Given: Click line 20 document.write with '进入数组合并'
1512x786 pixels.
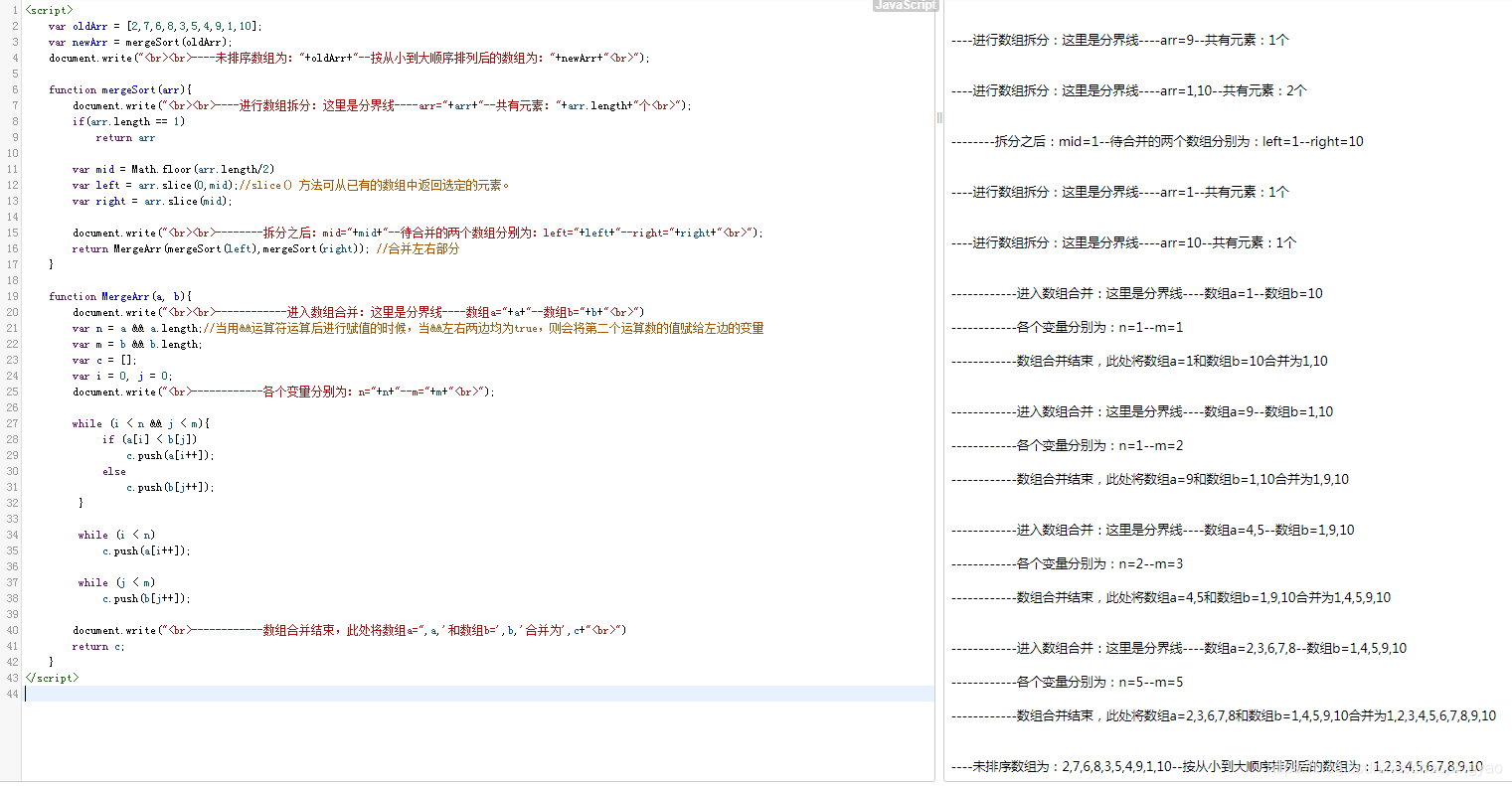Looking at the screenshot, I should (x=358, y=312).
